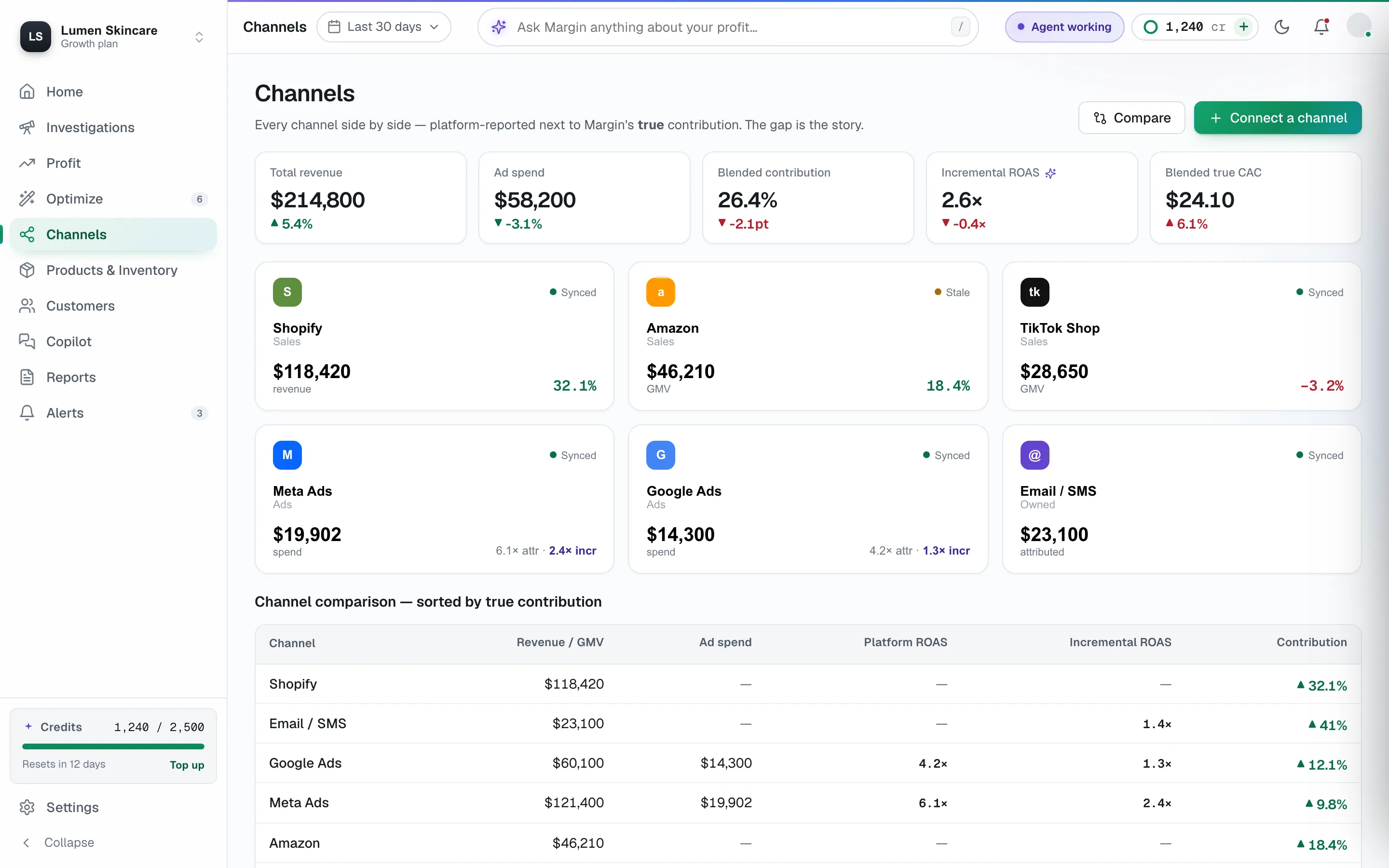
Task: Click the Email / SMS table row name
Action: click(x=308, y=723)
